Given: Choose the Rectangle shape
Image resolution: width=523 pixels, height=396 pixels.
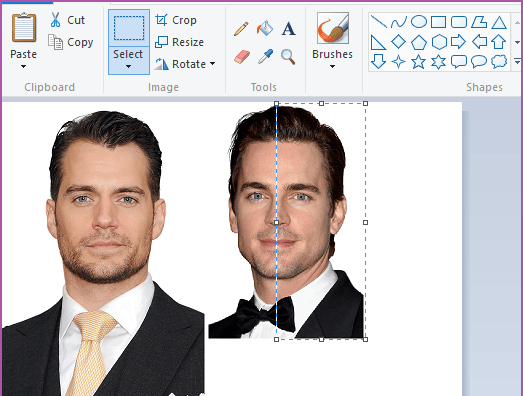Looking at the screenshot, I should [x=438, y=22].
